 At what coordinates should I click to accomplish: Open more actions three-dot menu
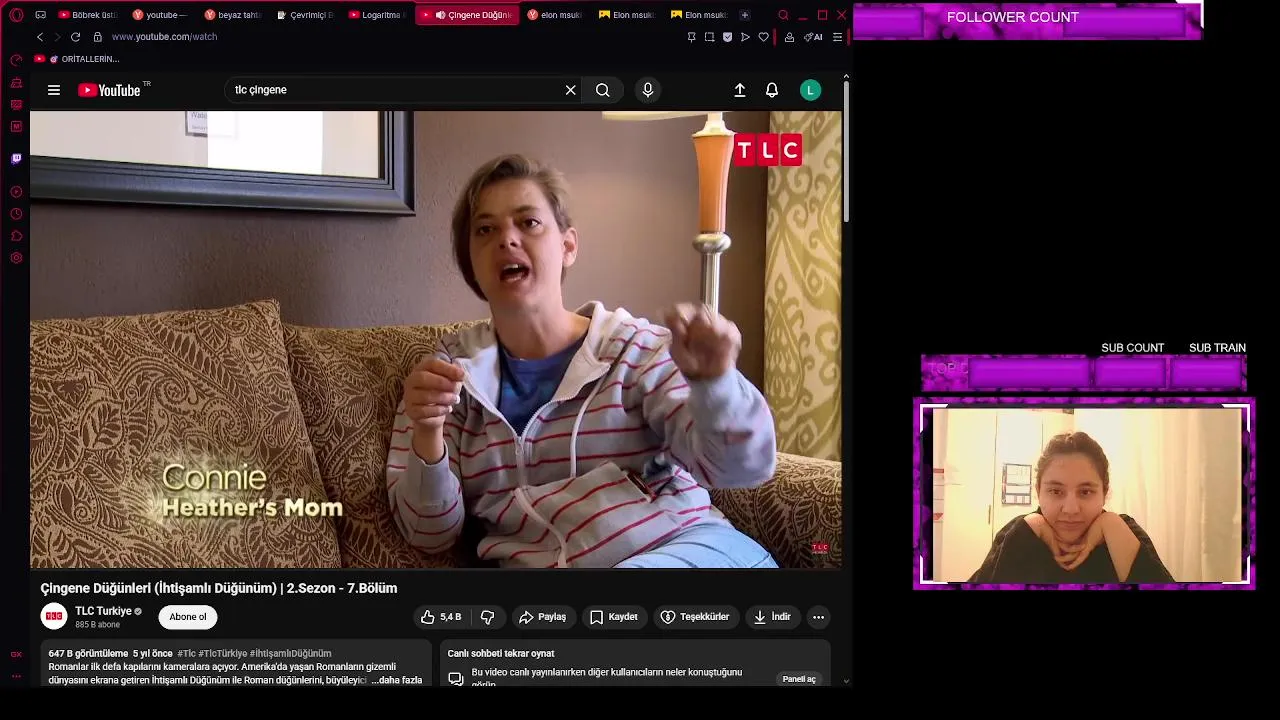(x=818, y=617)
